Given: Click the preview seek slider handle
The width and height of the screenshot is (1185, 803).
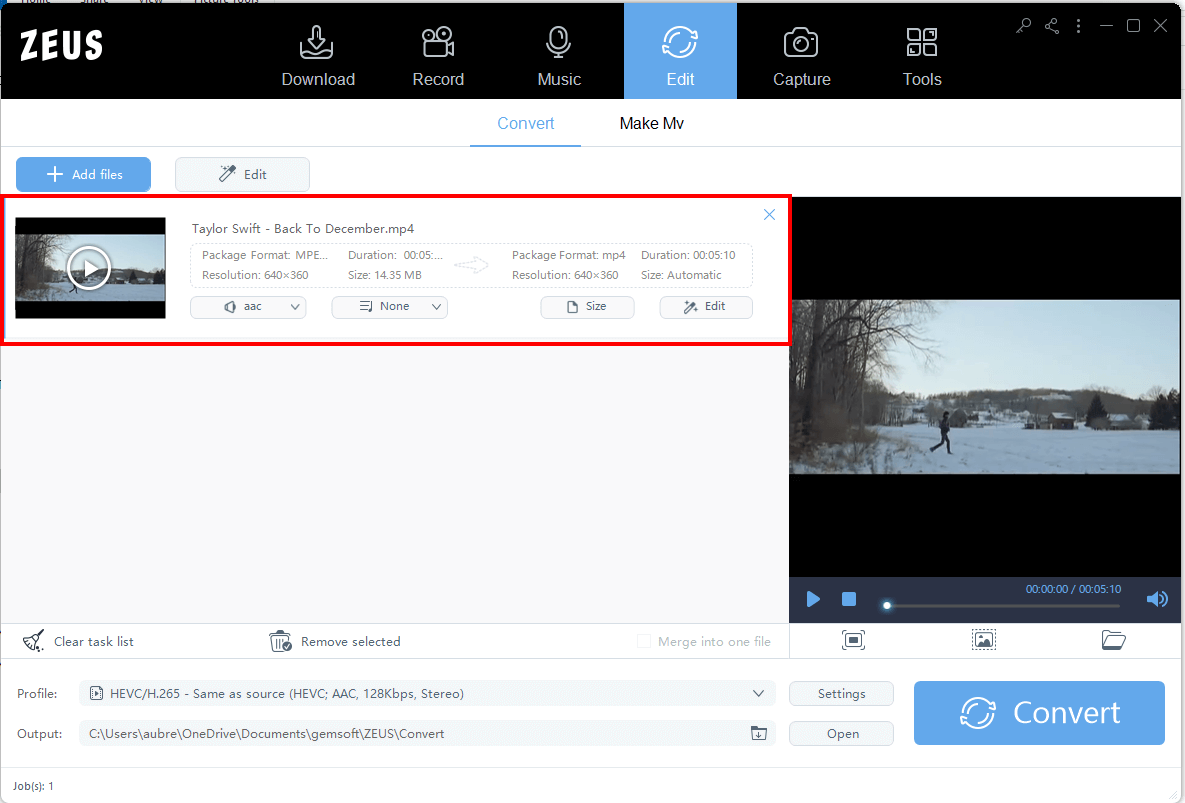Looking at the screenshot, I should point(887,605).
